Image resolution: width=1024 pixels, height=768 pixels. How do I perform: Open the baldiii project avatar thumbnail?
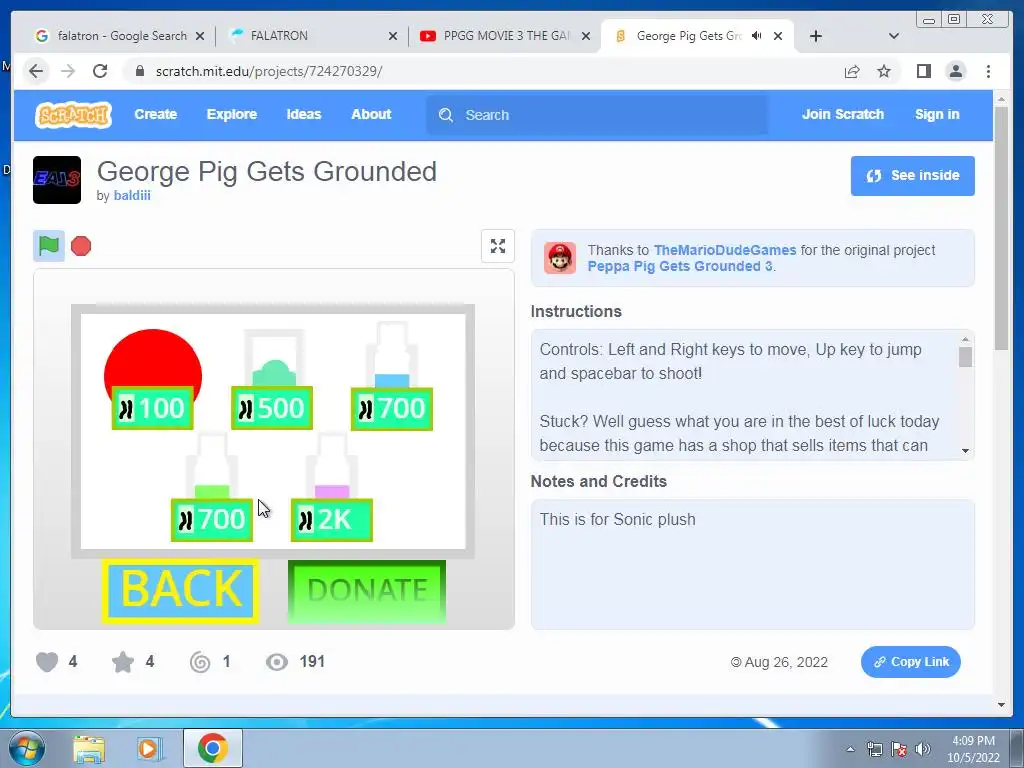click(57, 180)
